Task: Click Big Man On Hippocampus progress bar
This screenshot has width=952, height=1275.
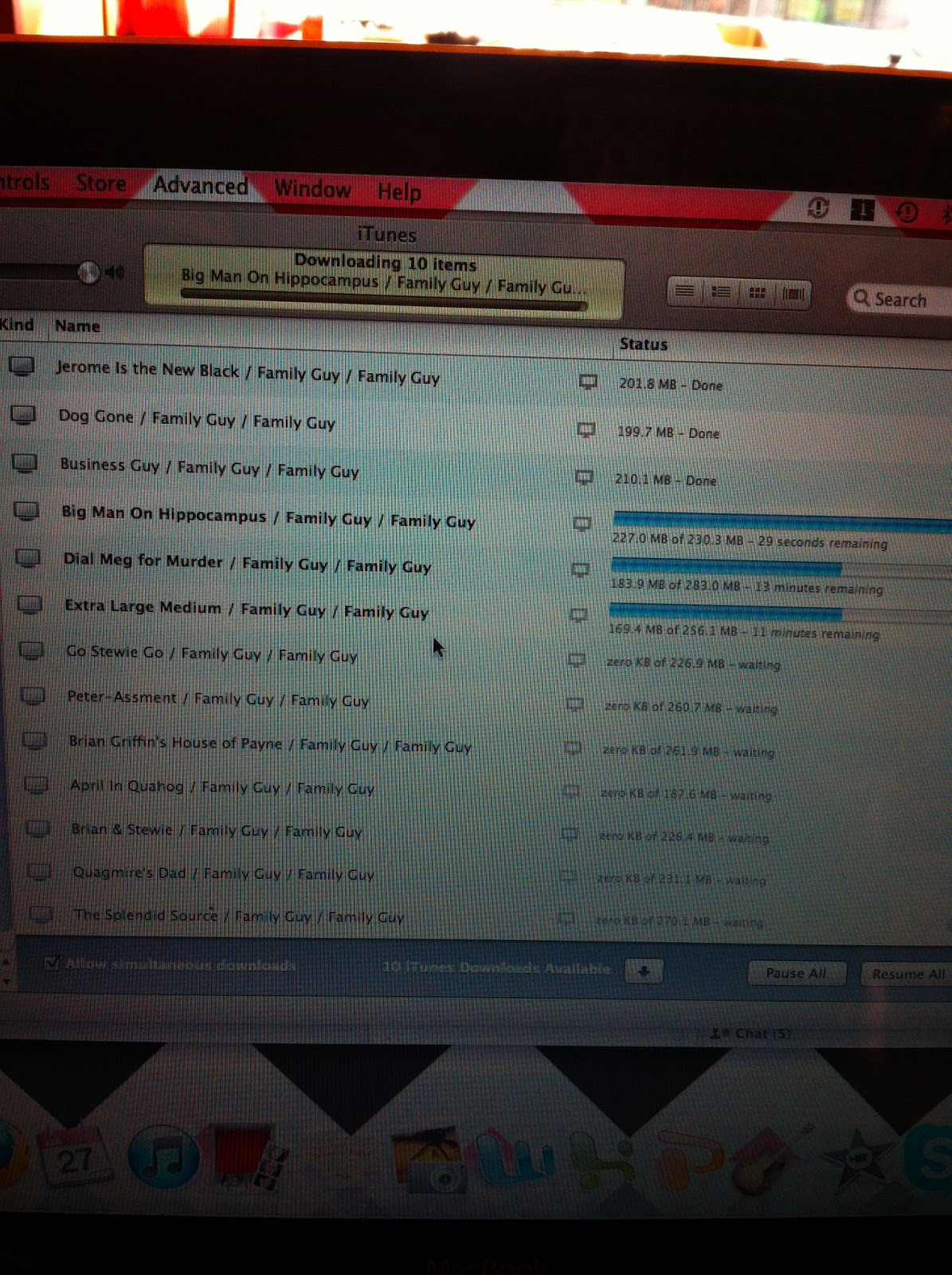Action: [782, 523]
